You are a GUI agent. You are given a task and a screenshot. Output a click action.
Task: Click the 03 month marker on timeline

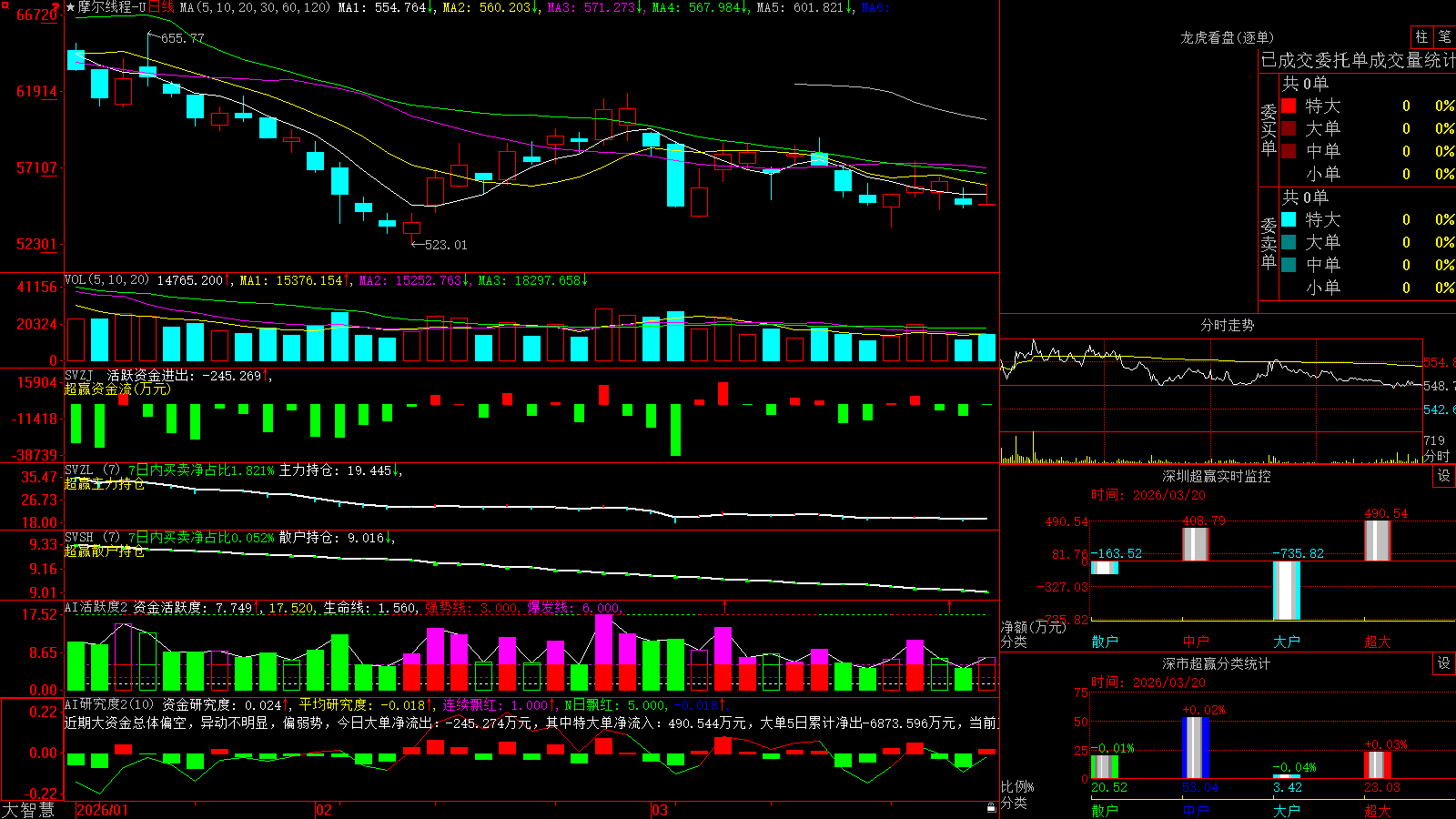pyautogui.click(x=660, y=810)
